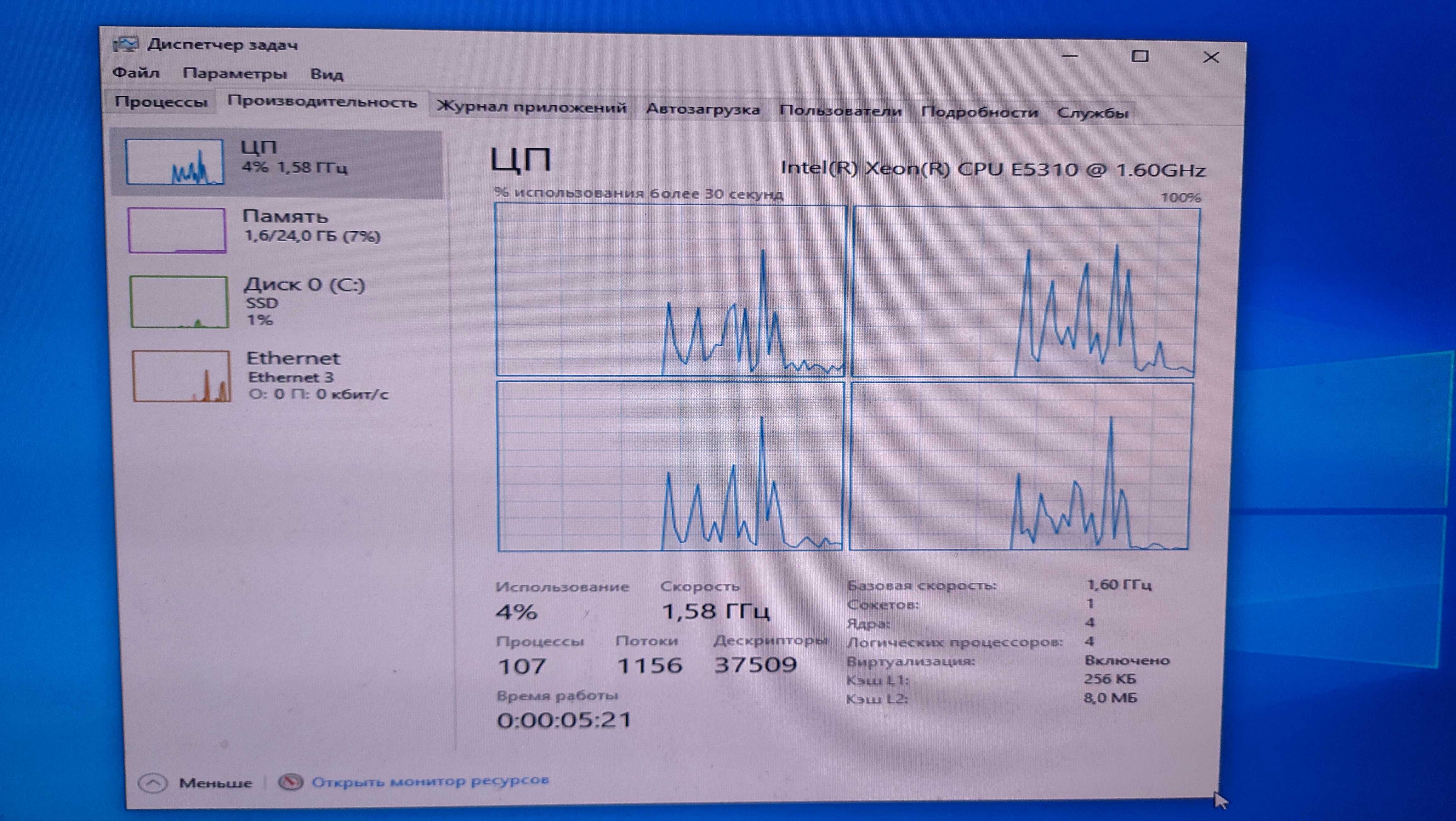
Task: Open the Файл menu
Action: coord(136,72)
